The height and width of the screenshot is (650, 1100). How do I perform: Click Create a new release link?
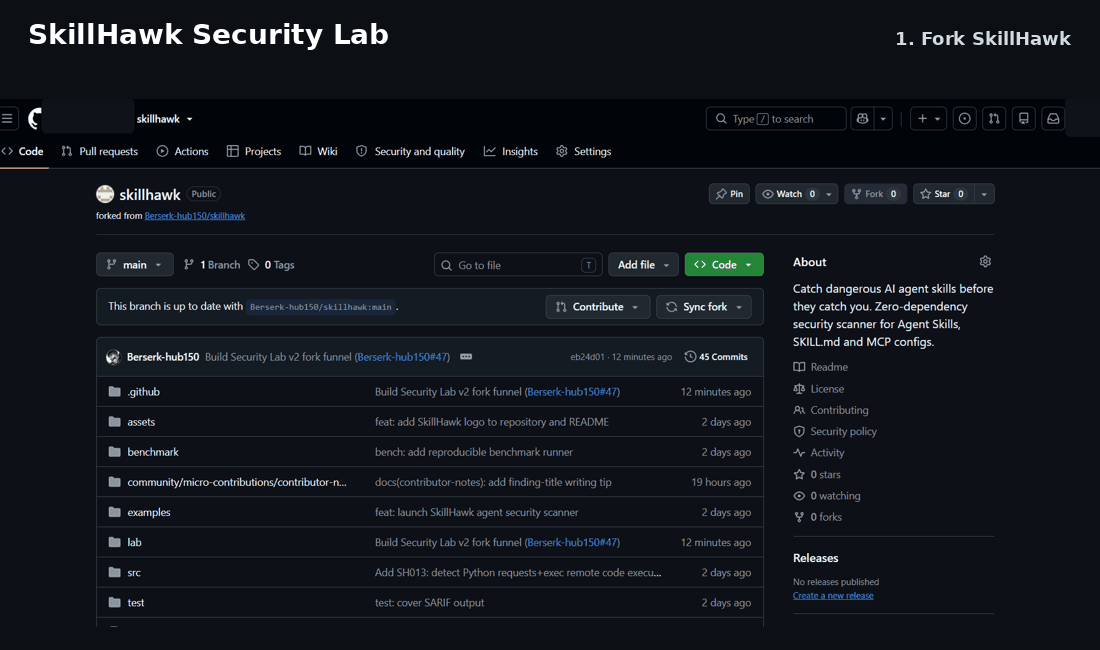pyautogui.click(x=833, y=595)
